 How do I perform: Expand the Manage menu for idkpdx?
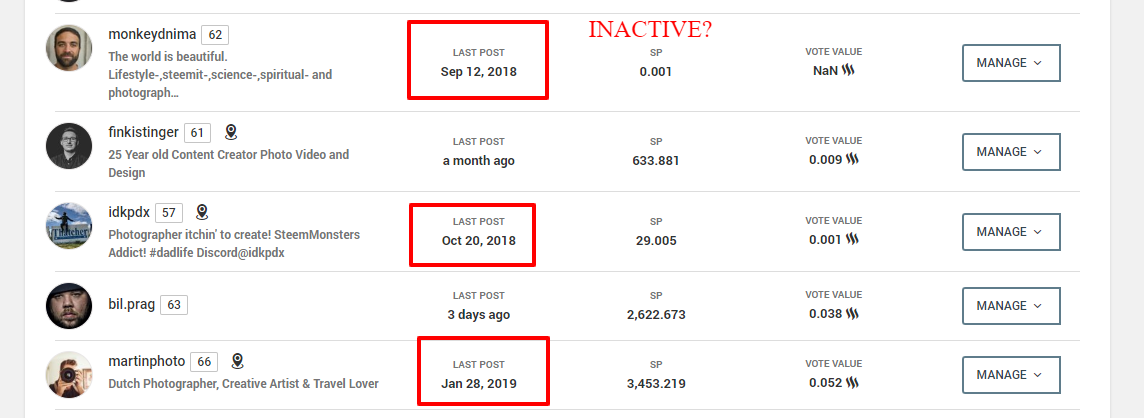pyautogui.click(x=1010, y=231)
